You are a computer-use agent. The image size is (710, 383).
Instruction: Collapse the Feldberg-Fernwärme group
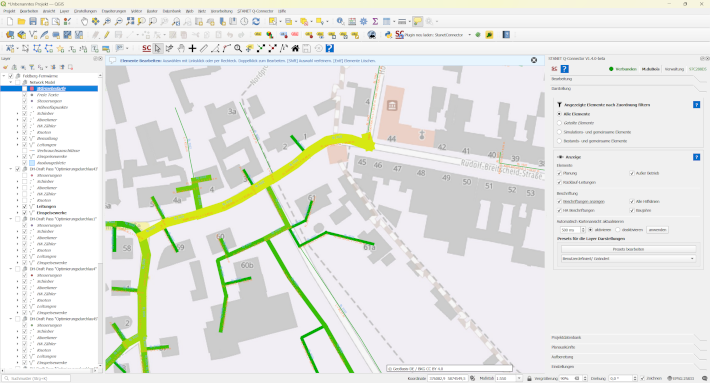4,76
